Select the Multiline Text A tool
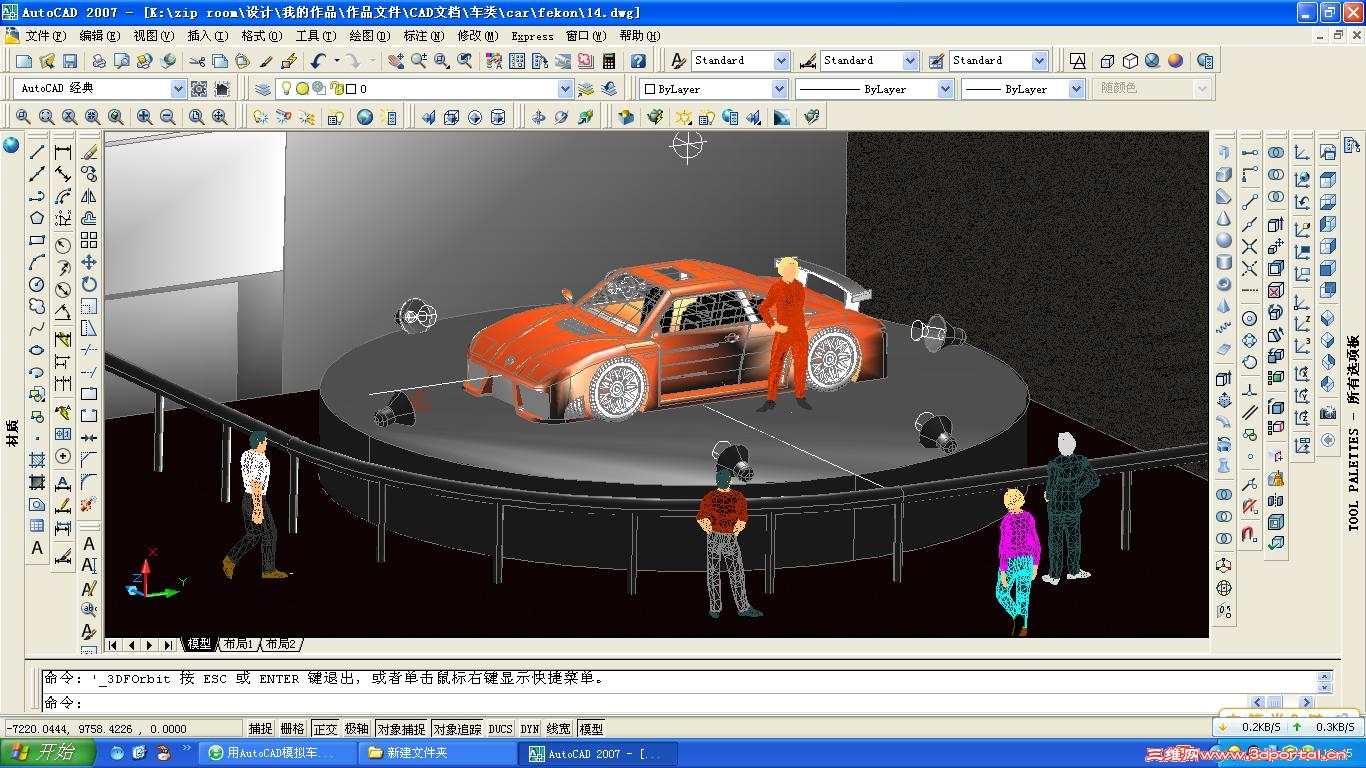1366x768 pixels. (x=37, y=548)
